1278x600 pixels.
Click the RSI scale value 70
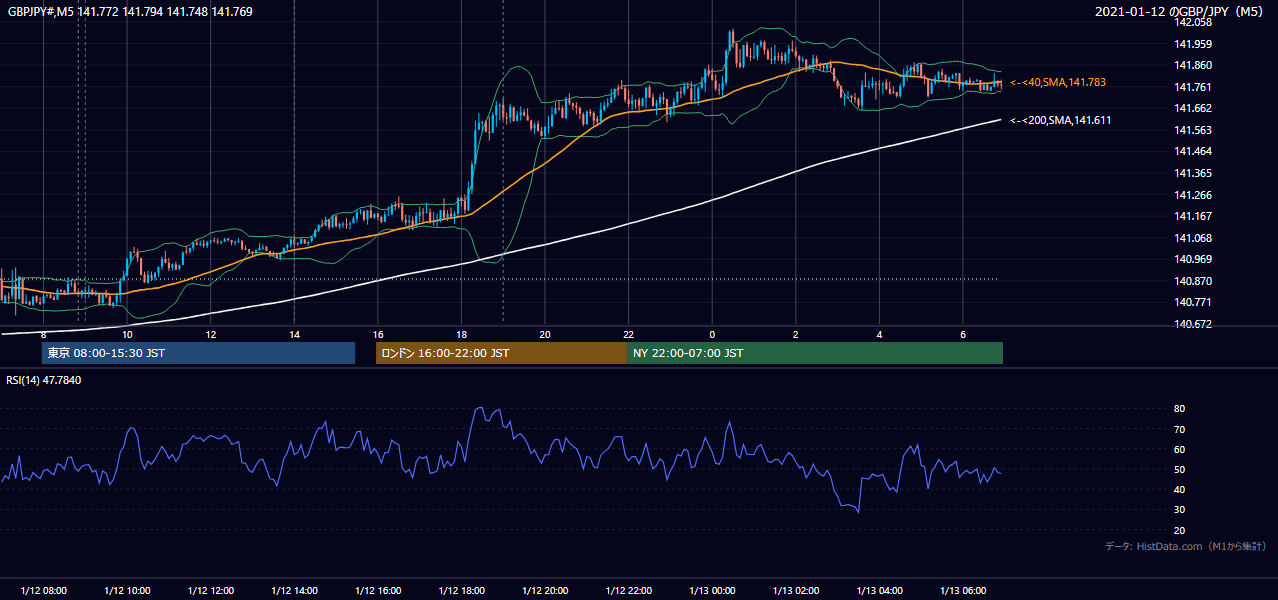1179,429
